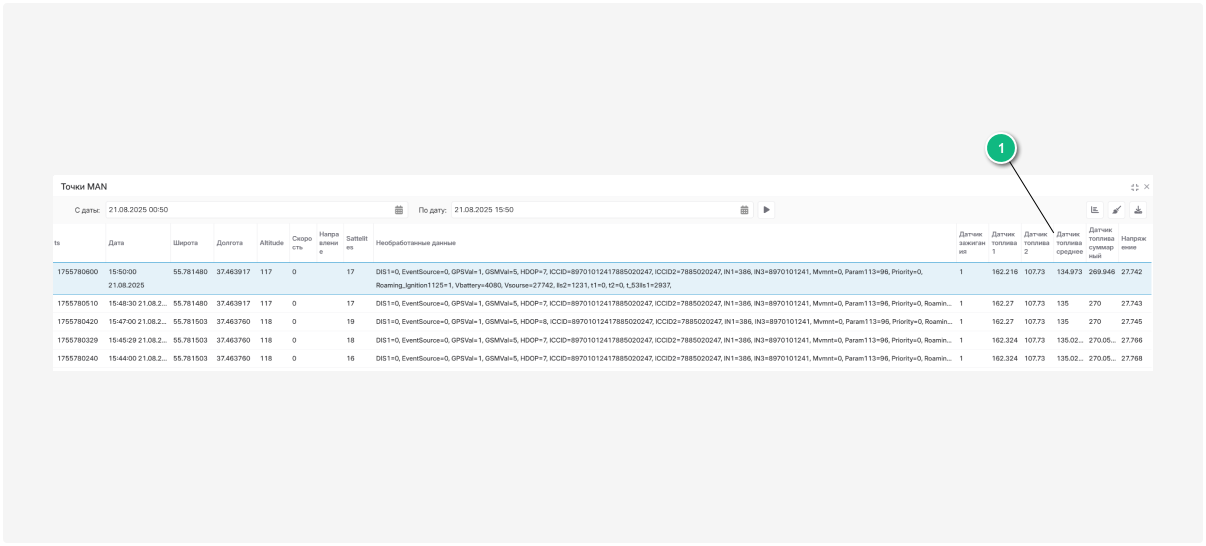The height and width of the screenshot is (546, 1206).
Task: Click the 'Датчик зажигания' column header
Action: (972, 243)
